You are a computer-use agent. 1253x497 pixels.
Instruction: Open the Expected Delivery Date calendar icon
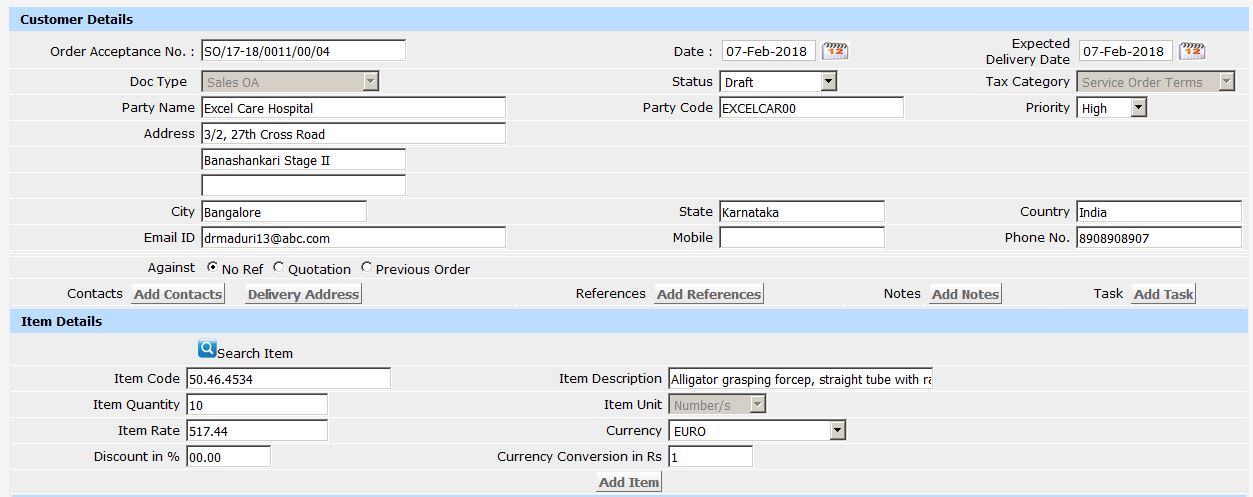point(1192,51)
